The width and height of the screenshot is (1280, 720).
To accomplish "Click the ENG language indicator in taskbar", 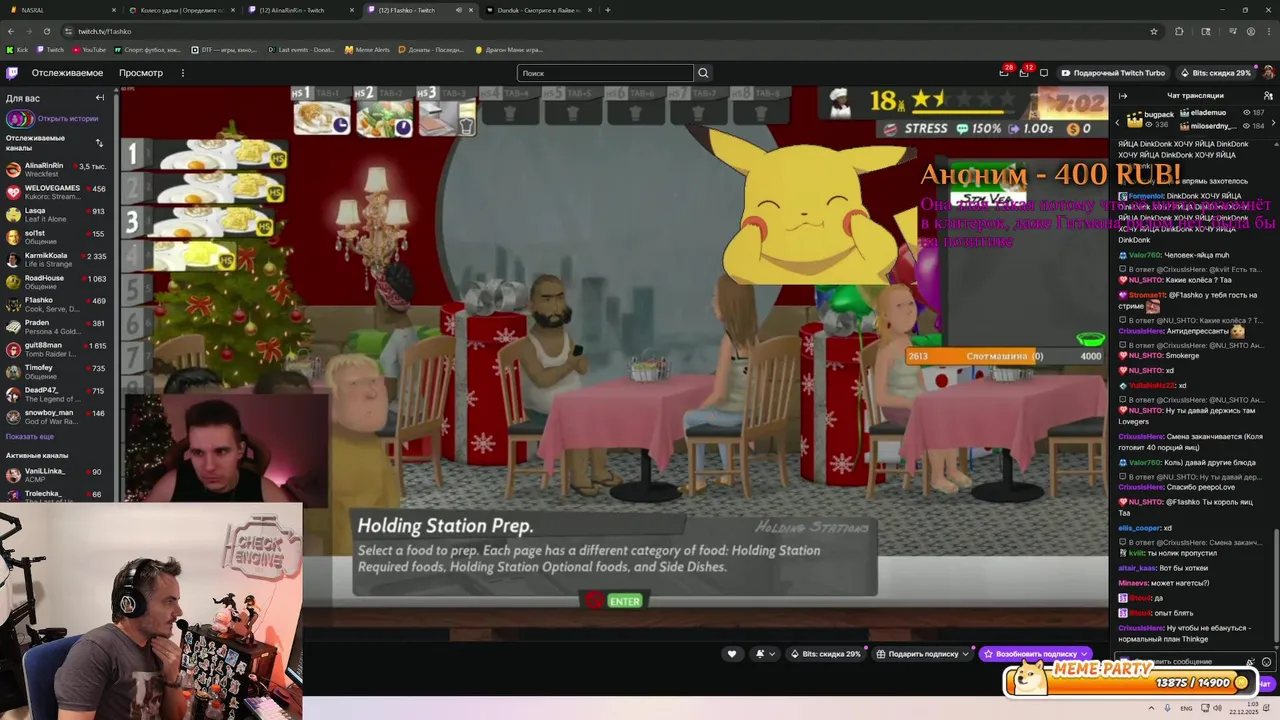I will pos(1187,708).
